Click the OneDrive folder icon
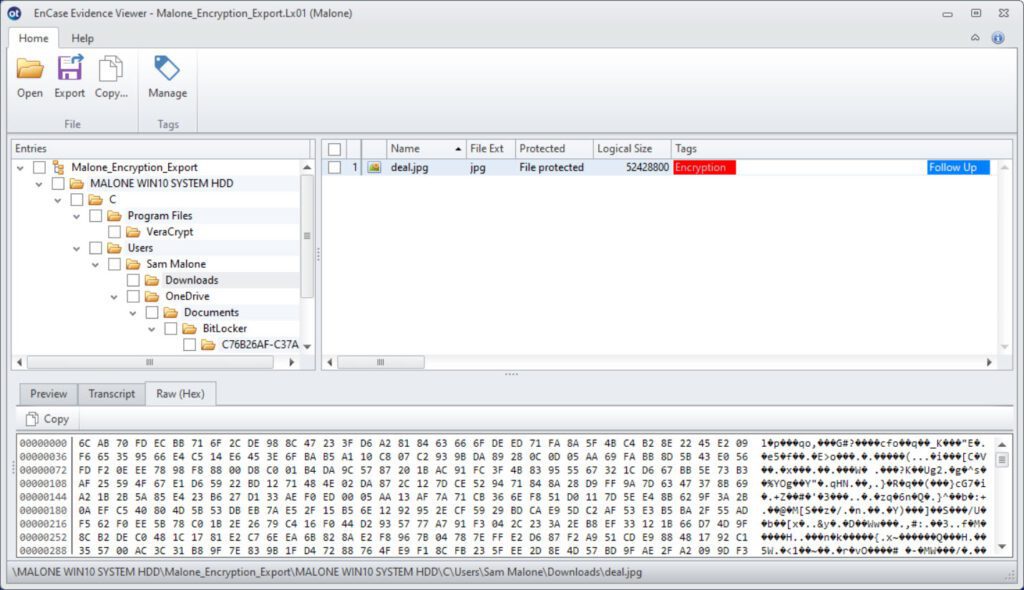 (152, 297)
